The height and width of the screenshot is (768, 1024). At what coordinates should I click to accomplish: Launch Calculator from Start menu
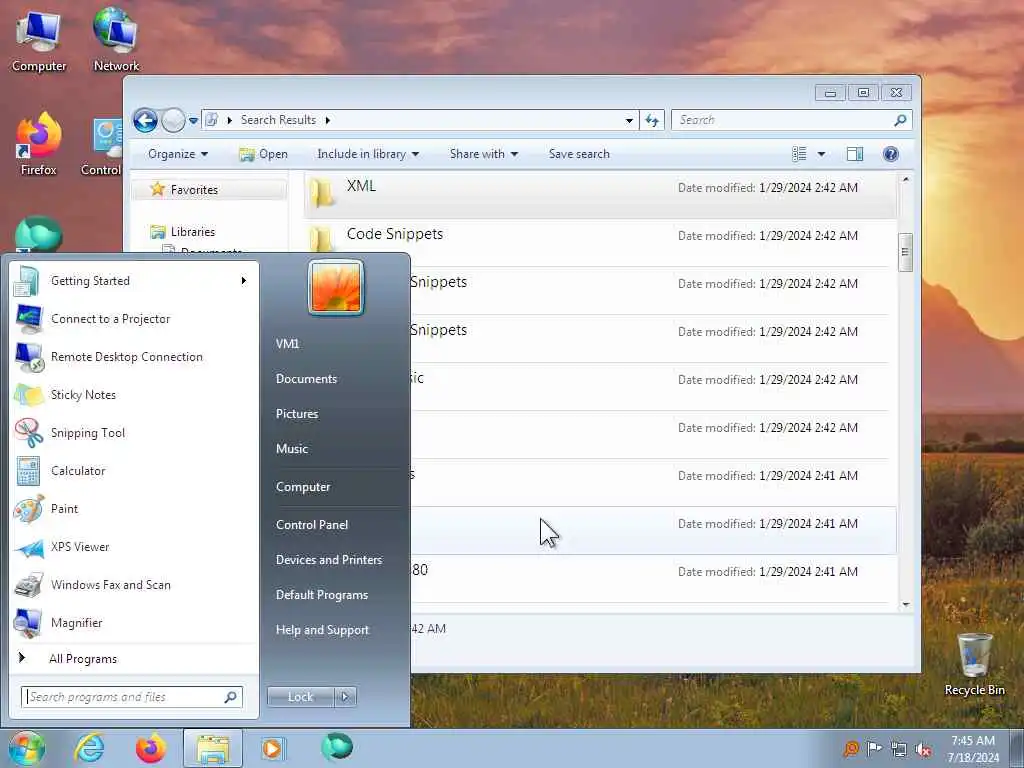pos(134,471)
